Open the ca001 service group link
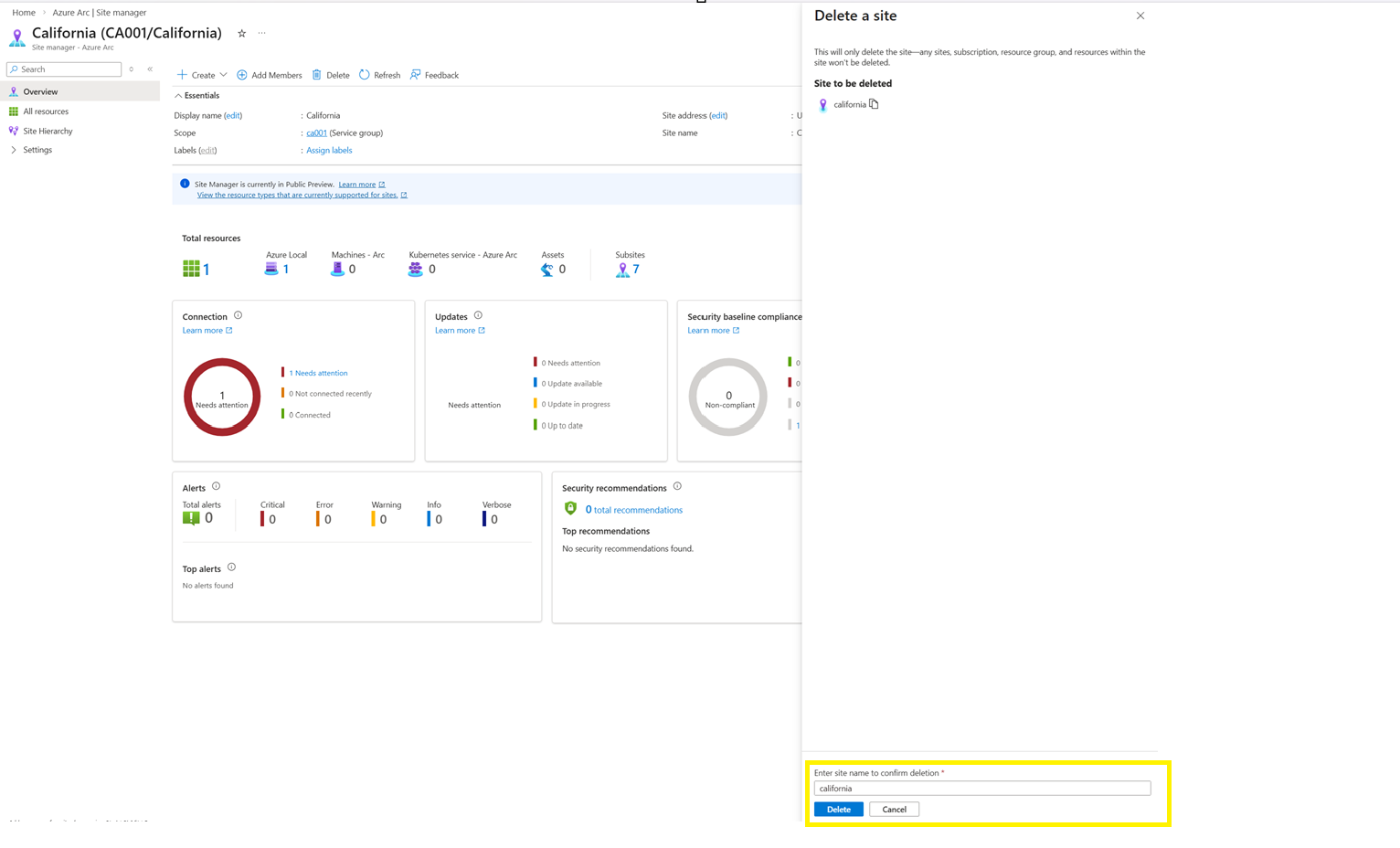The height and width of the screenshot is (848, 1400). (x=316, y=133)
